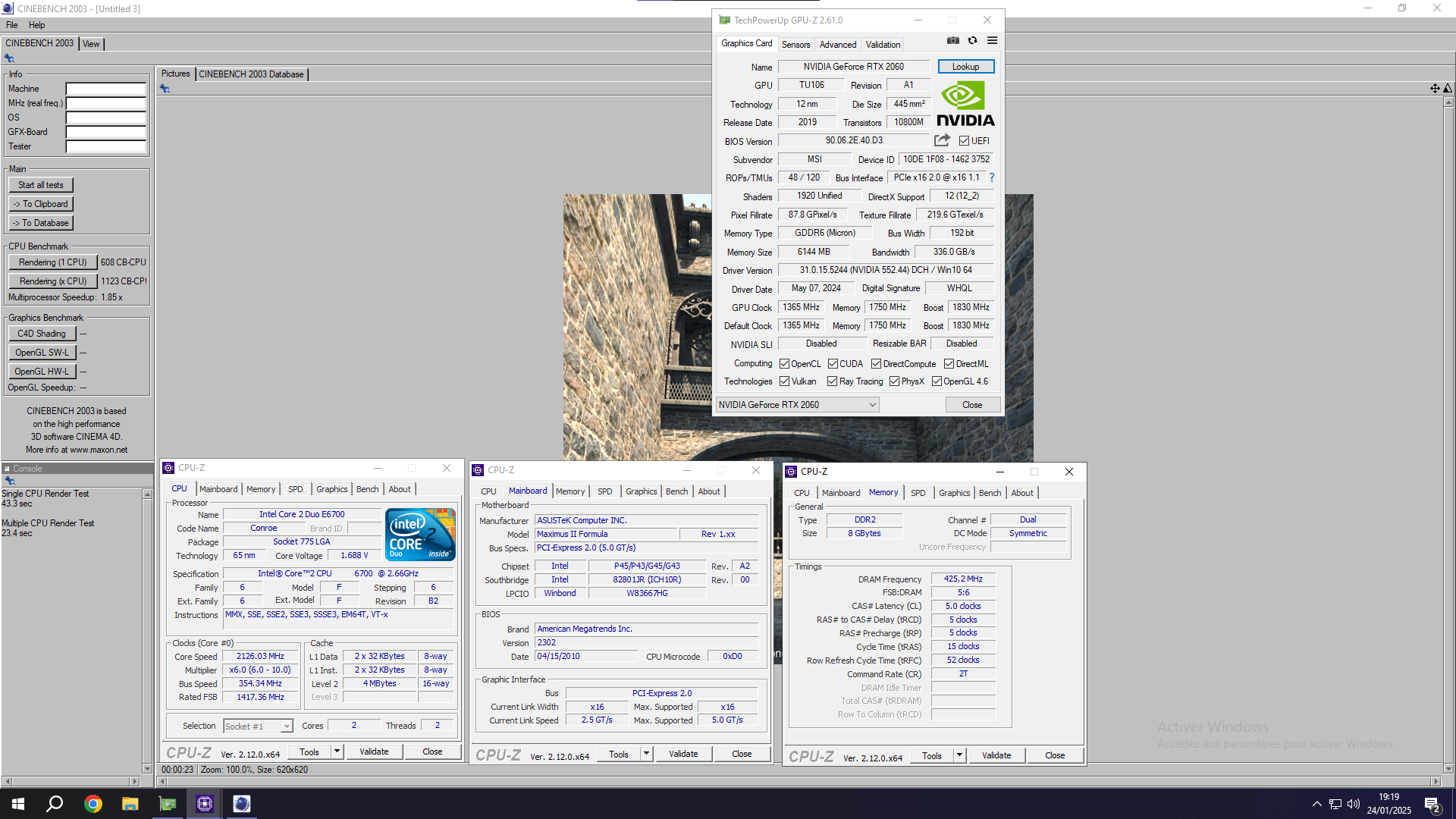Switch to CINEBENCH taskbar icon

[241, 804]
